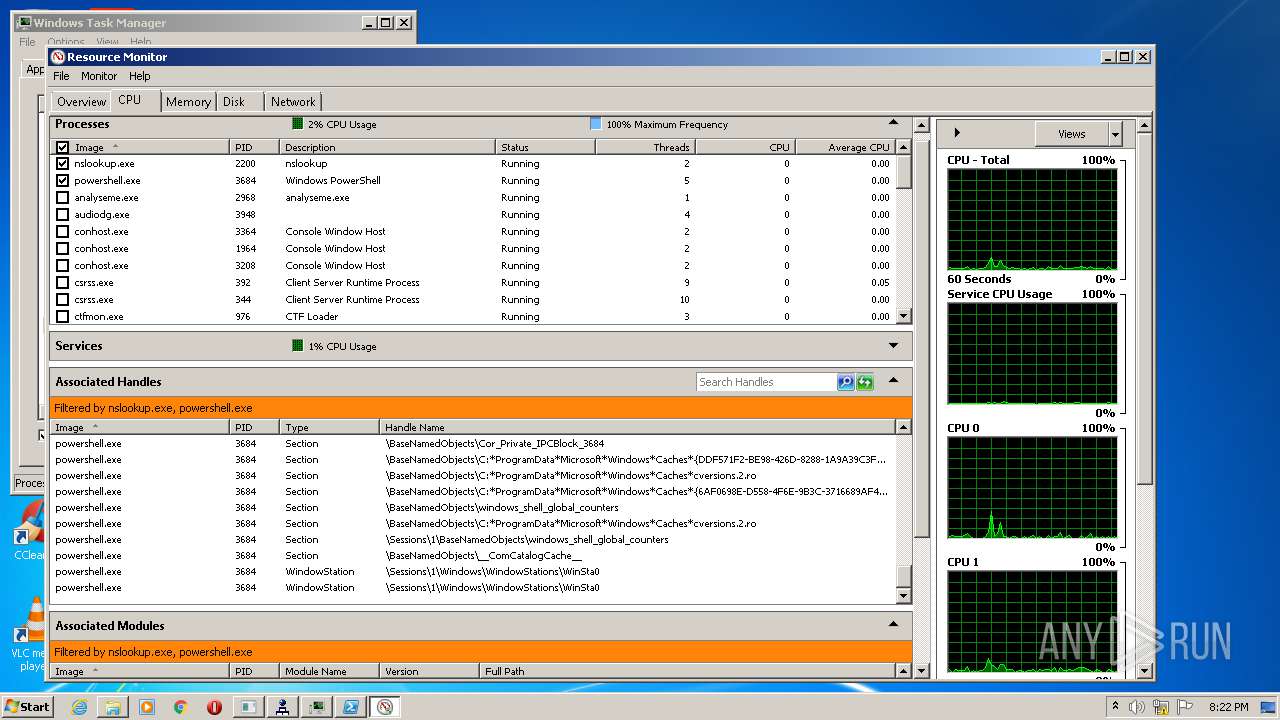Open the Views dropdown arrow
This screenshot has width=1280, height=720.
[1115, 134]
